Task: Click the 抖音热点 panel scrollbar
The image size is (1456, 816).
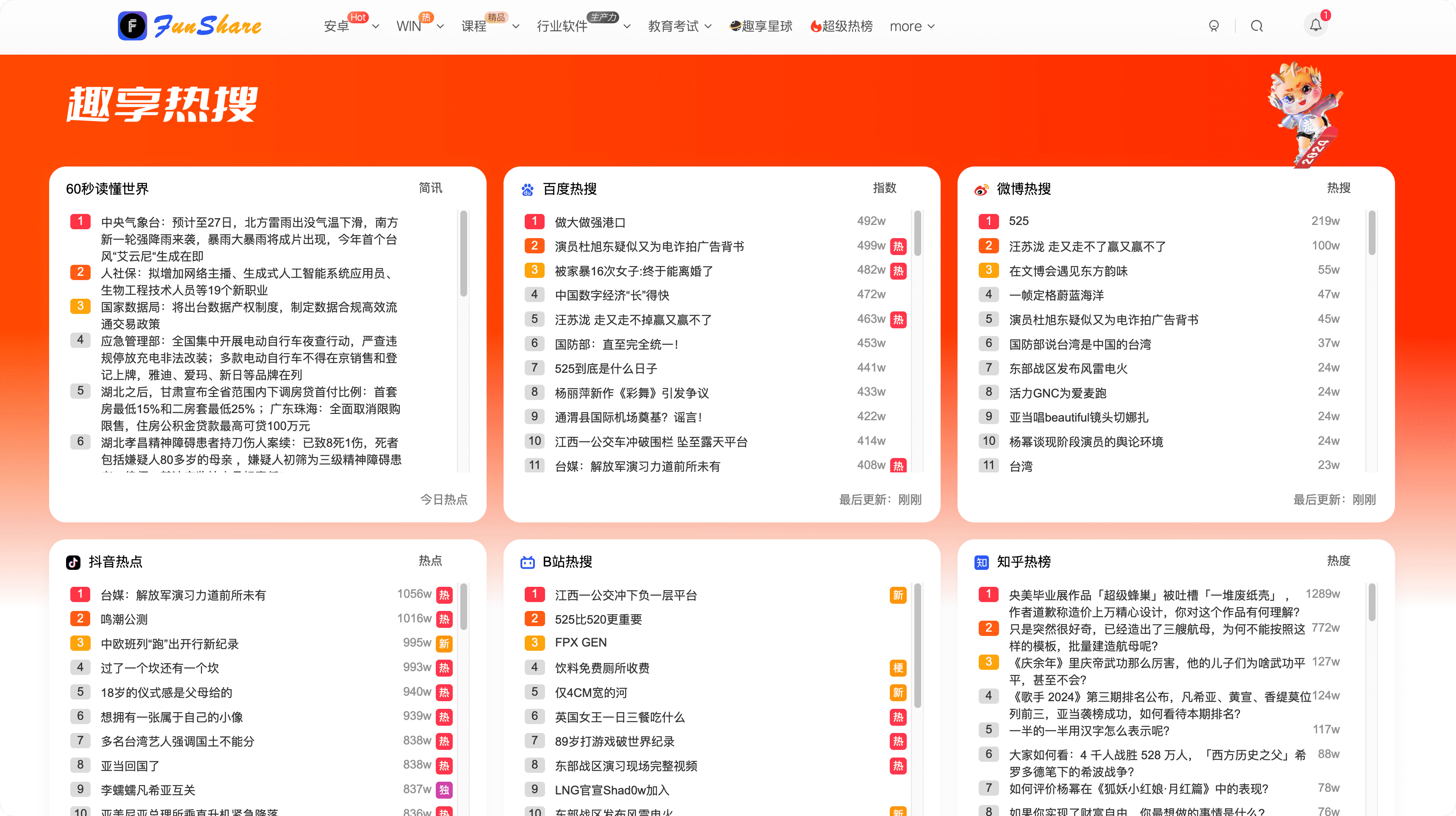Action: [463, 606]
